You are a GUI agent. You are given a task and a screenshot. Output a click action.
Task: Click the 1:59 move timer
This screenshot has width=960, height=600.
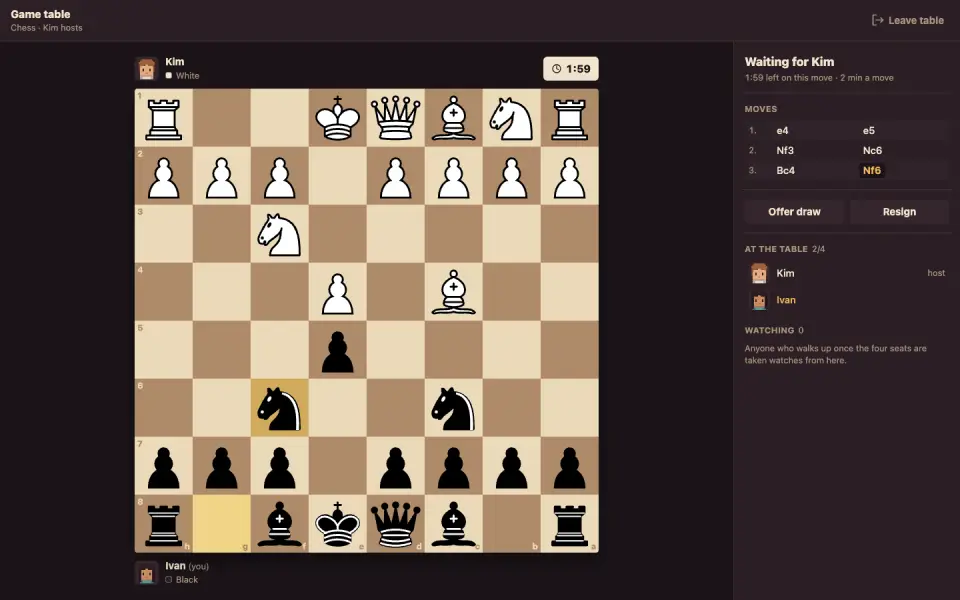pos(571,69)
